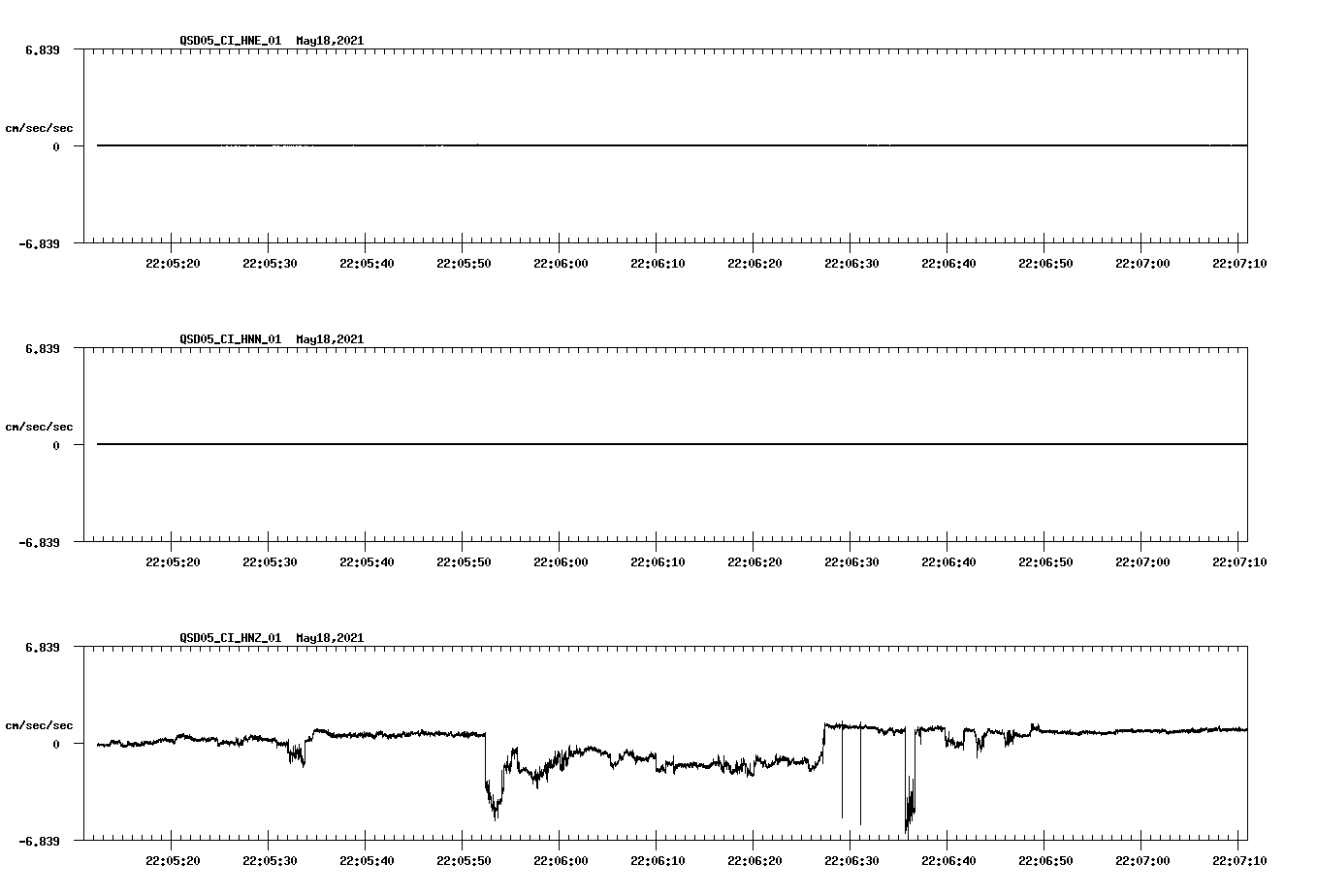Click the flat HNN waveform trace
1317x896 pixels.
(582, 445)
